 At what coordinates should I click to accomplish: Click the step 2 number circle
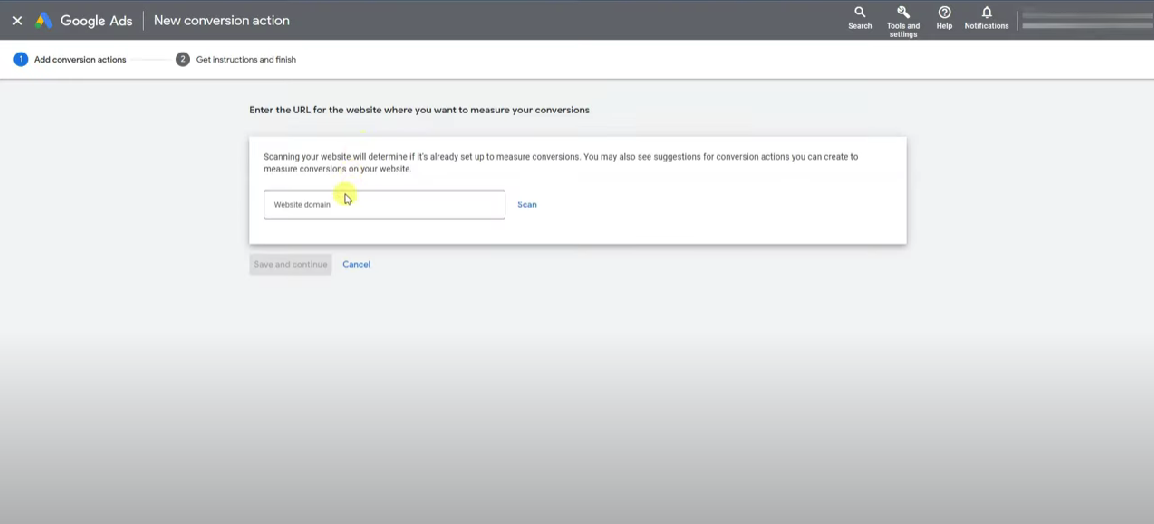click(183, 60)
